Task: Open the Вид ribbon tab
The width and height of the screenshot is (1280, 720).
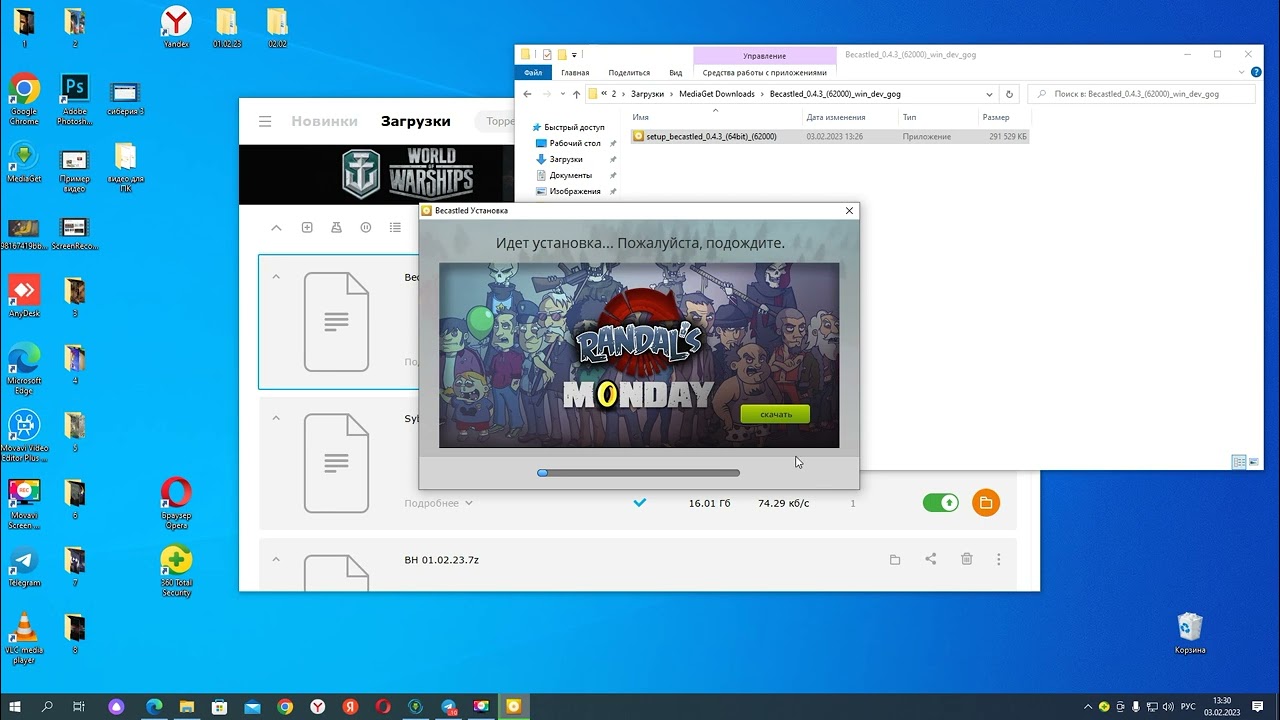Action: pos(676,72)
